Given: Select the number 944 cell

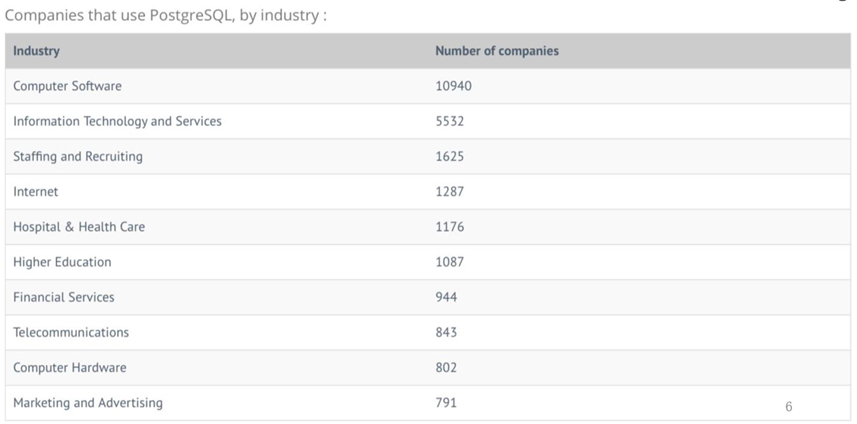Looking at the screenshot, I should [x=446, y=297].
